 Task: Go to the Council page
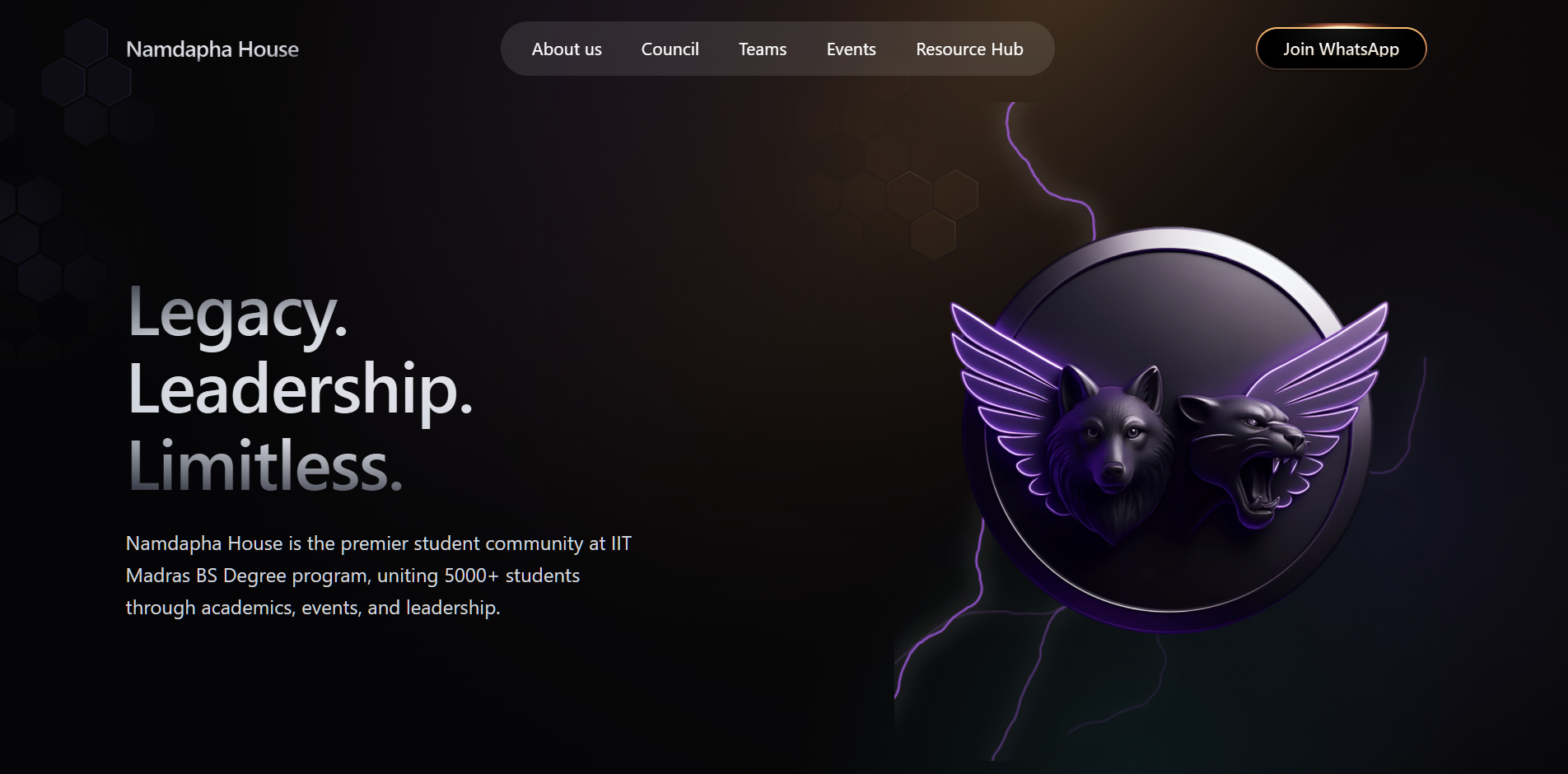(x=670, y=49)
